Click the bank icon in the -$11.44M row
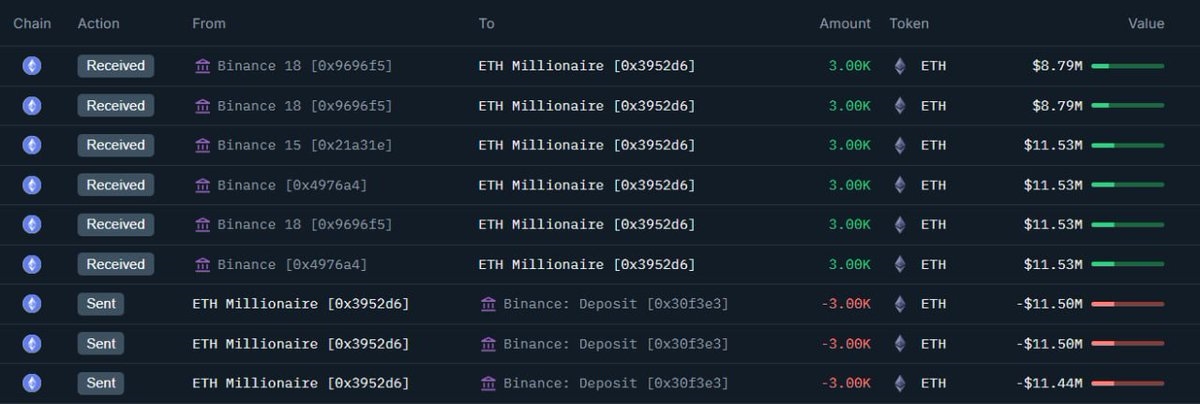 click(x=488, y=383)
